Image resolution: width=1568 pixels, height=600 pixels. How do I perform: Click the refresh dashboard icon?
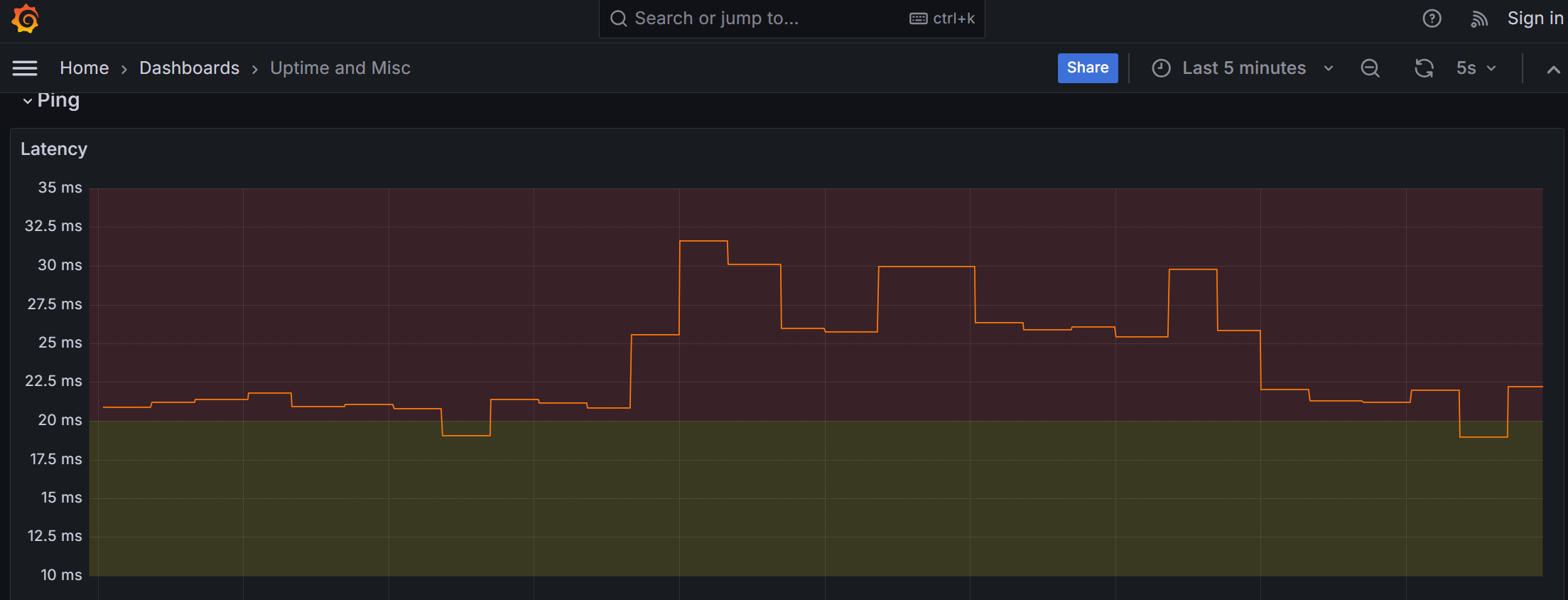click(1424, 68)
